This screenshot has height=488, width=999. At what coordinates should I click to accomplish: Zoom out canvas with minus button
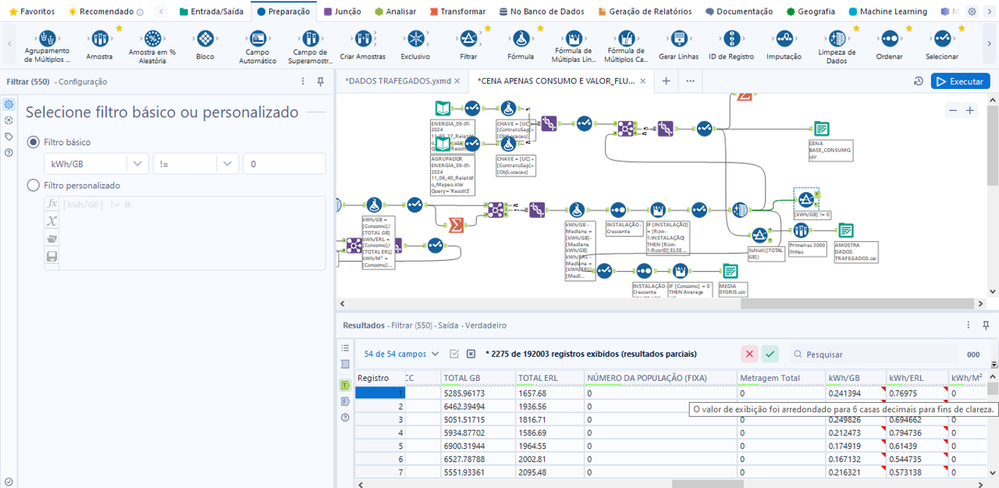(x=953, y=110)
